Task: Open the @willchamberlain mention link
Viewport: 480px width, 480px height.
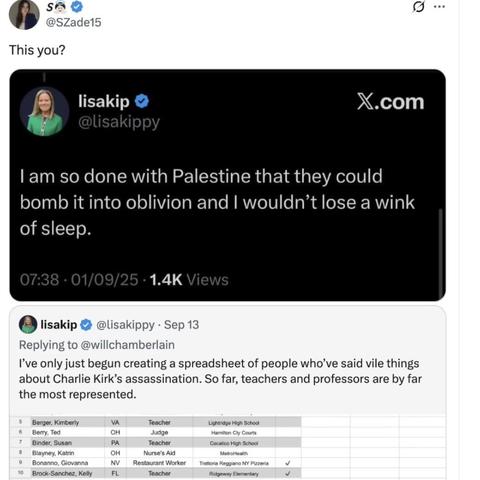Action: [x=128, y=345]
